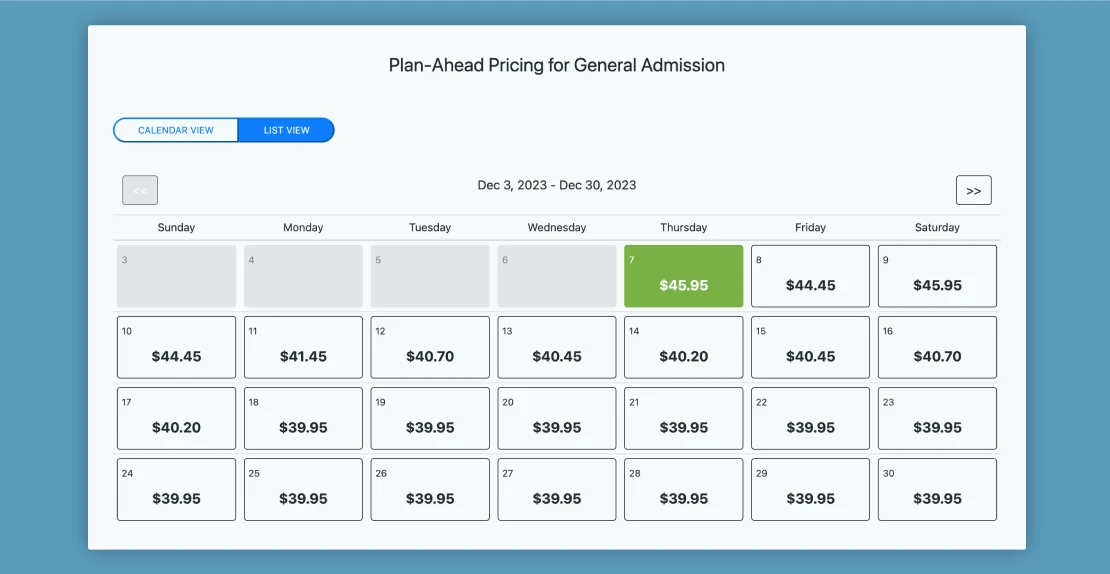Choose December 28 at $39.95
Image resolution: width=1110 pixels, height=574 pixels.
click(684, 489)
